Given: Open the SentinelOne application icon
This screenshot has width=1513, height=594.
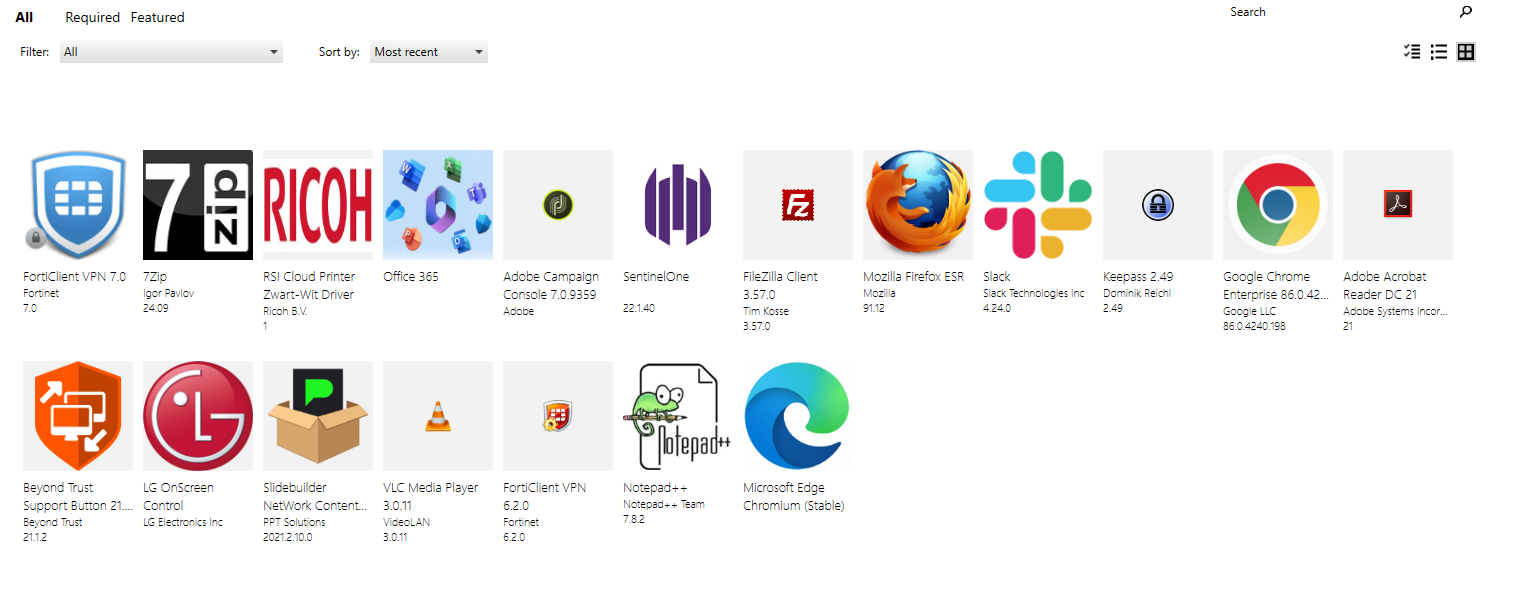Looking at the screenshot, I should coord(678,205).
